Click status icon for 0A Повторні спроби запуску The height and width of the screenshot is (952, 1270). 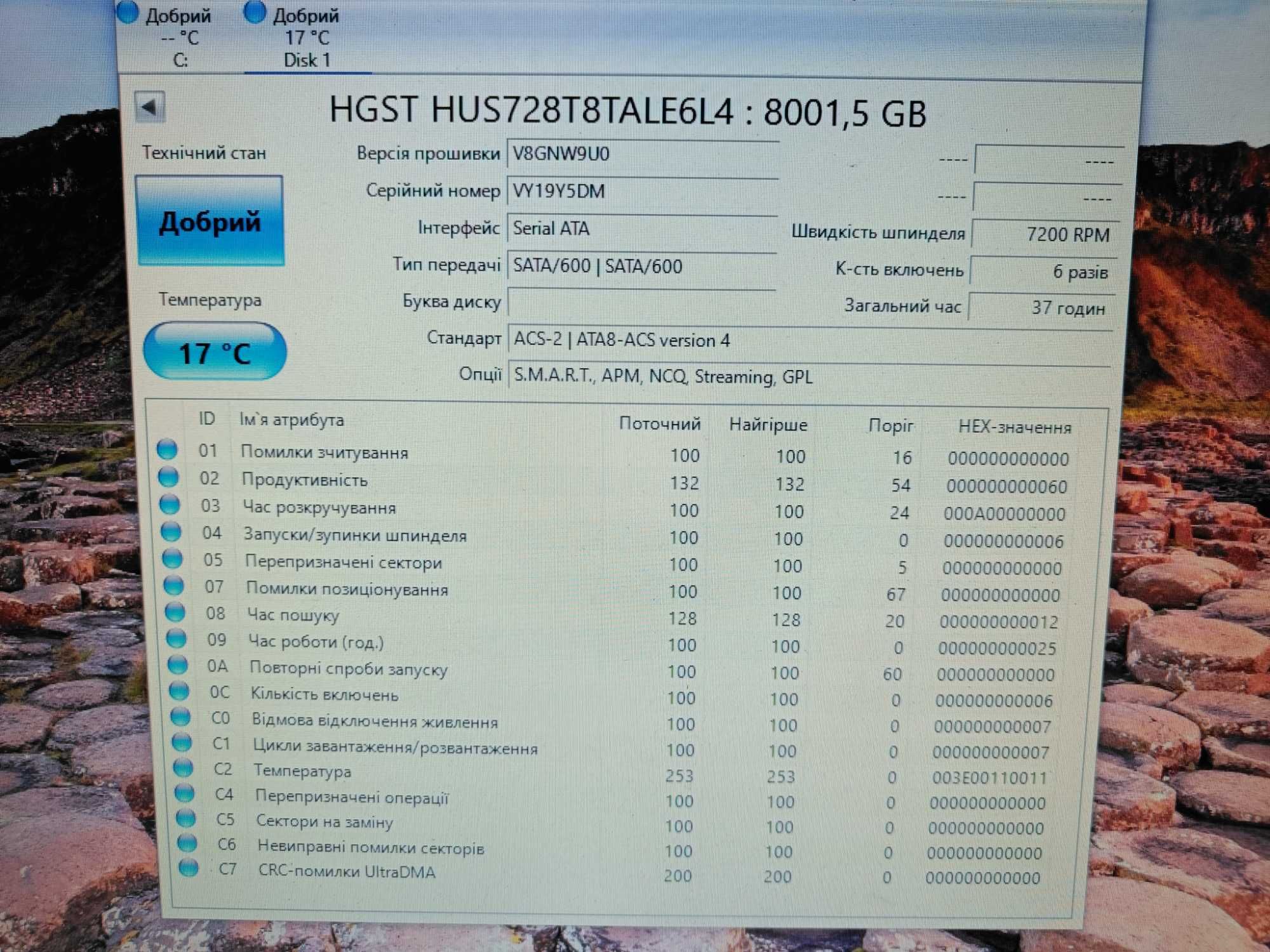177,664
